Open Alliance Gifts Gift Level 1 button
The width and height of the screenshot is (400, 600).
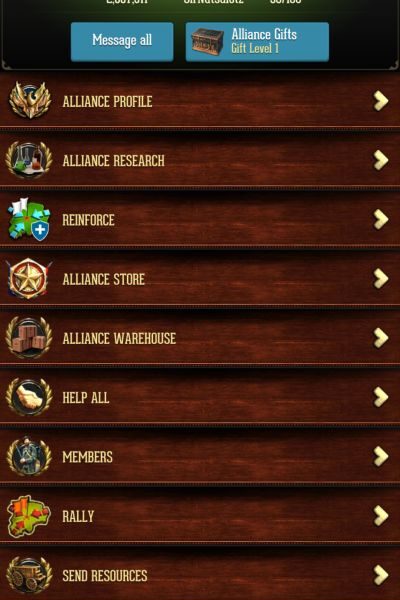click(257, 42)
